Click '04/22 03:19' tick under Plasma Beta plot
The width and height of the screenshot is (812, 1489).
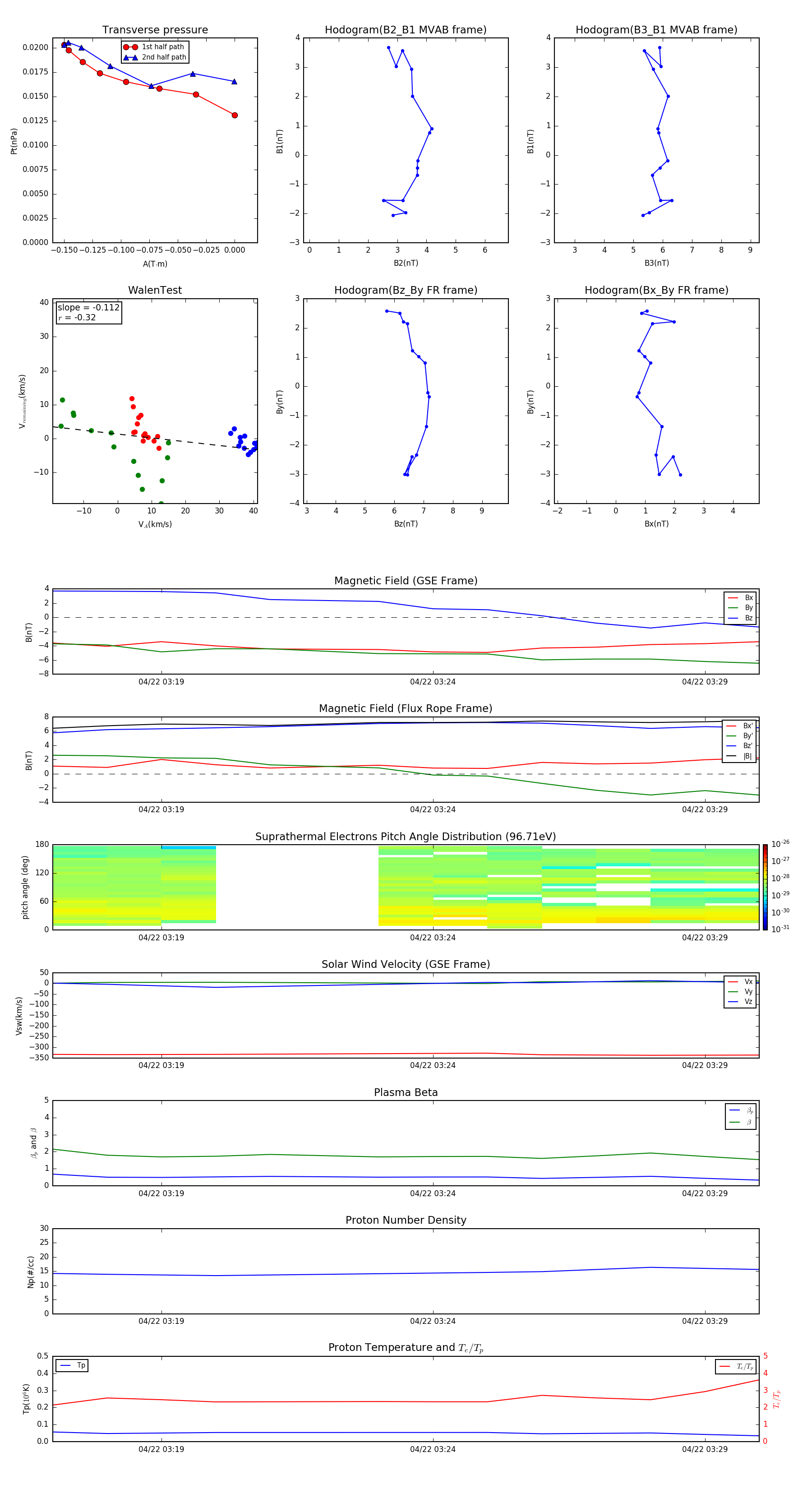pyautogui.click(x=161, y=1193)
